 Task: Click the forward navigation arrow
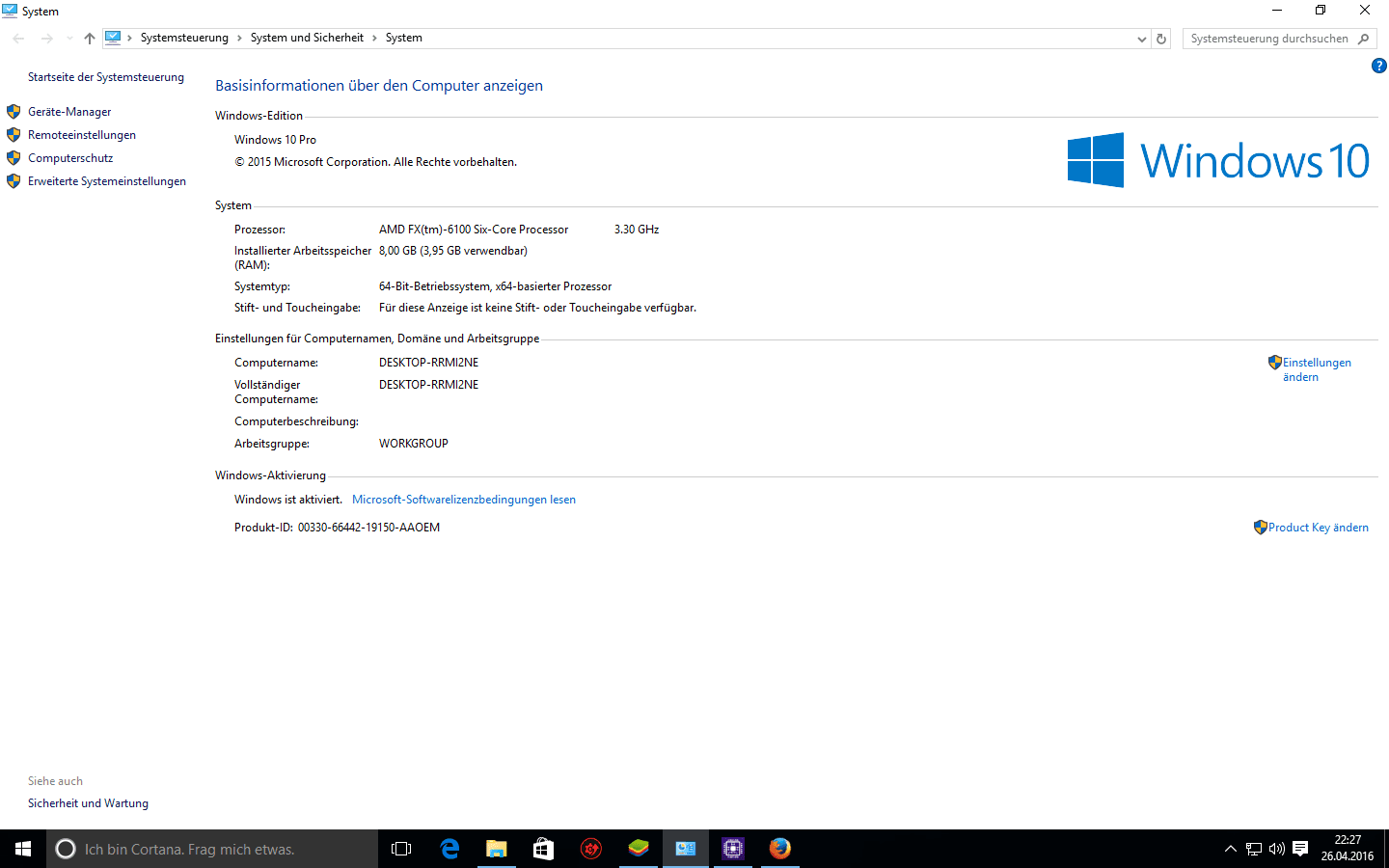click(x=46, y=39)
